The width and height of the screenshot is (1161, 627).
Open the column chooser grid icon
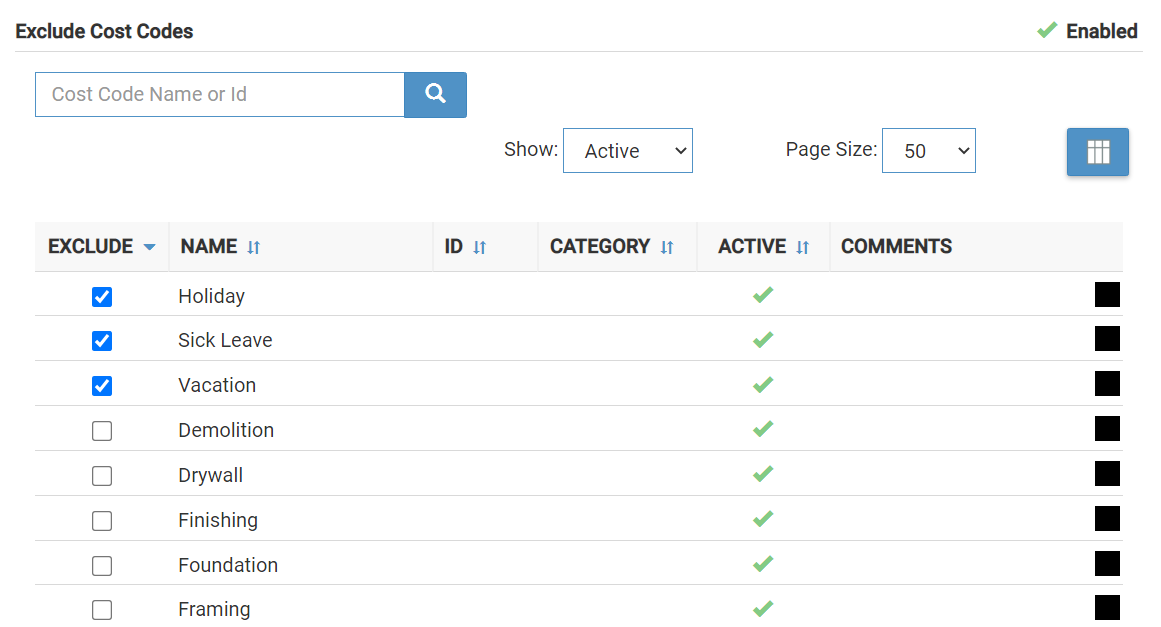click(x=1097, y=152)
